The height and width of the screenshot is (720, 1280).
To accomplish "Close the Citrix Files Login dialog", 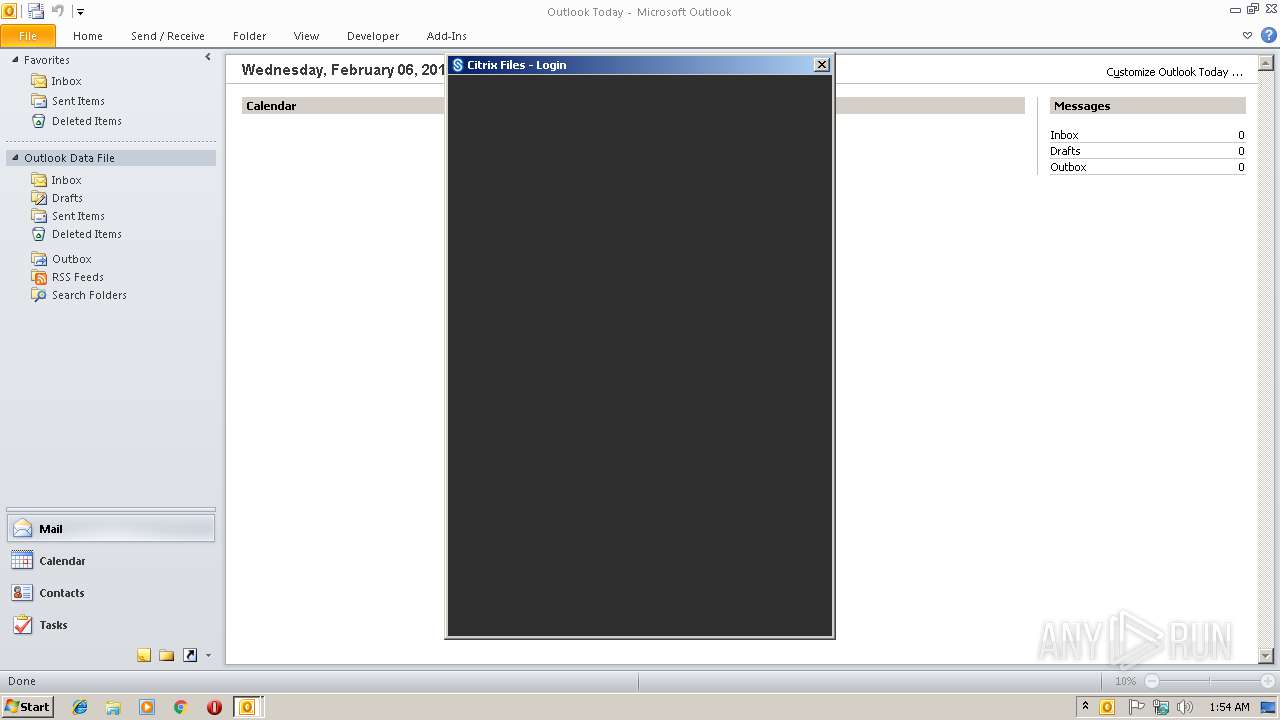I will 822,65.
